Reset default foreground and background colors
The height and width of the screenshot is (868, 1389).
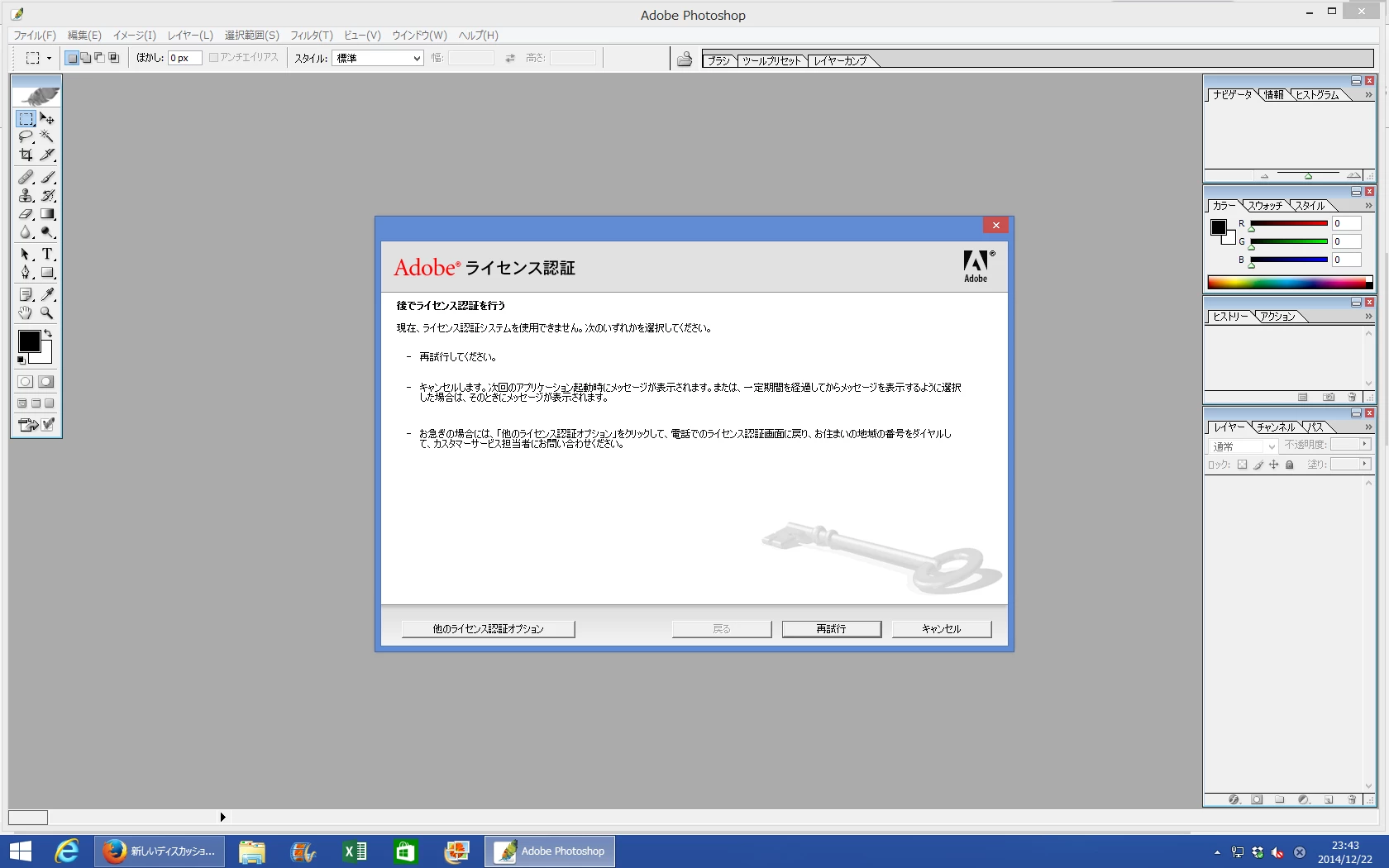[21, 360]
